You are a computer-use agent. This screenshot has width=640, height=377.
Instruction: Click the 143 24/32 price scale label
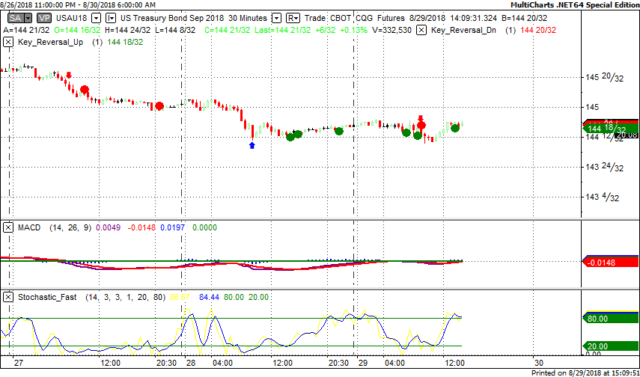click(x=604, y=167)
